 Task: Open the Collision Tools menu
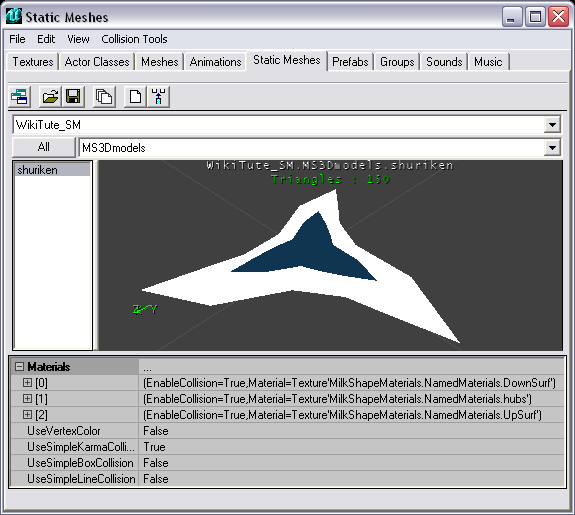(134, 39)
